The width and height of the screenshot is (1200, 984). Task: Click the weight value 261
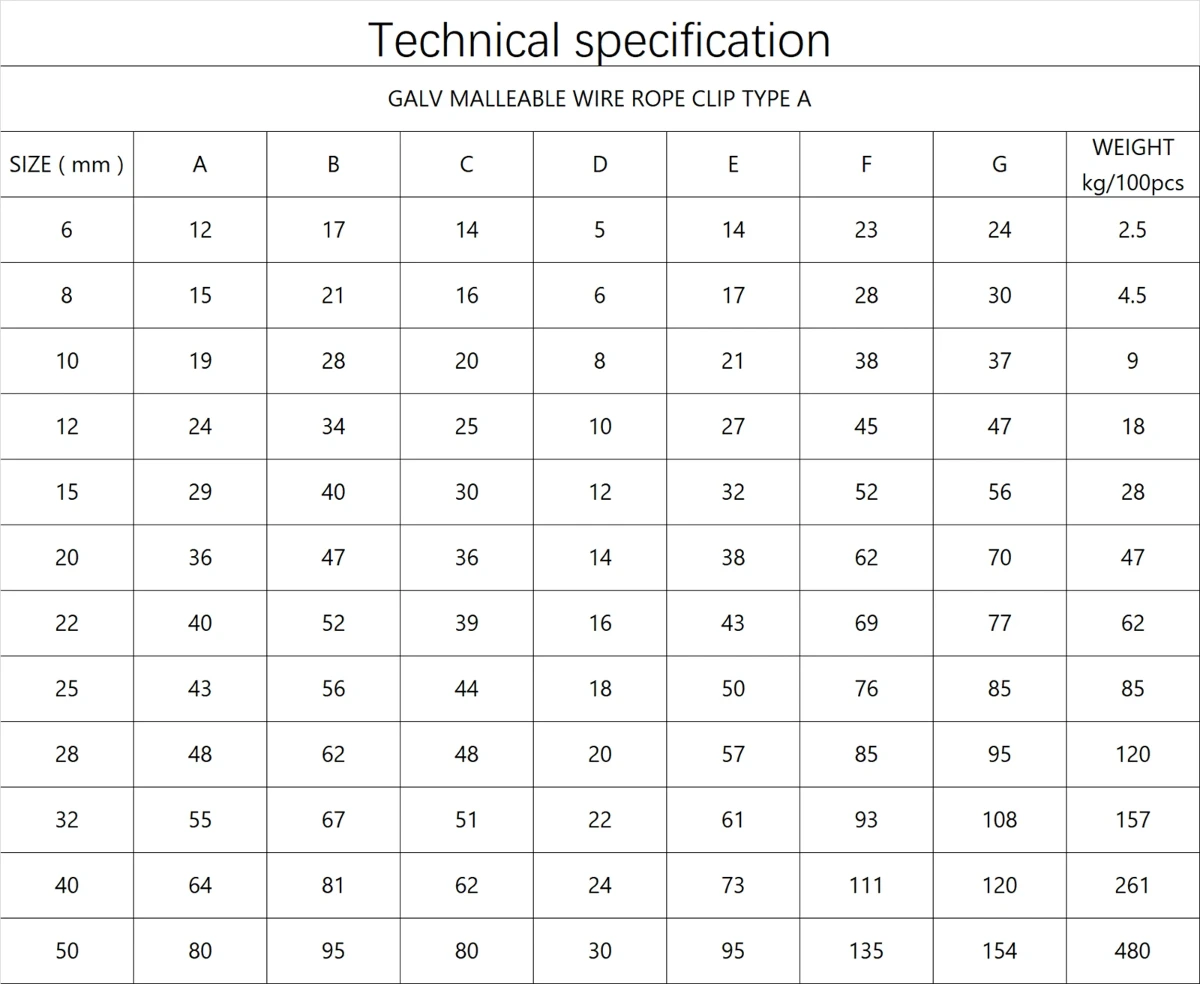[x=1133, y=886]
